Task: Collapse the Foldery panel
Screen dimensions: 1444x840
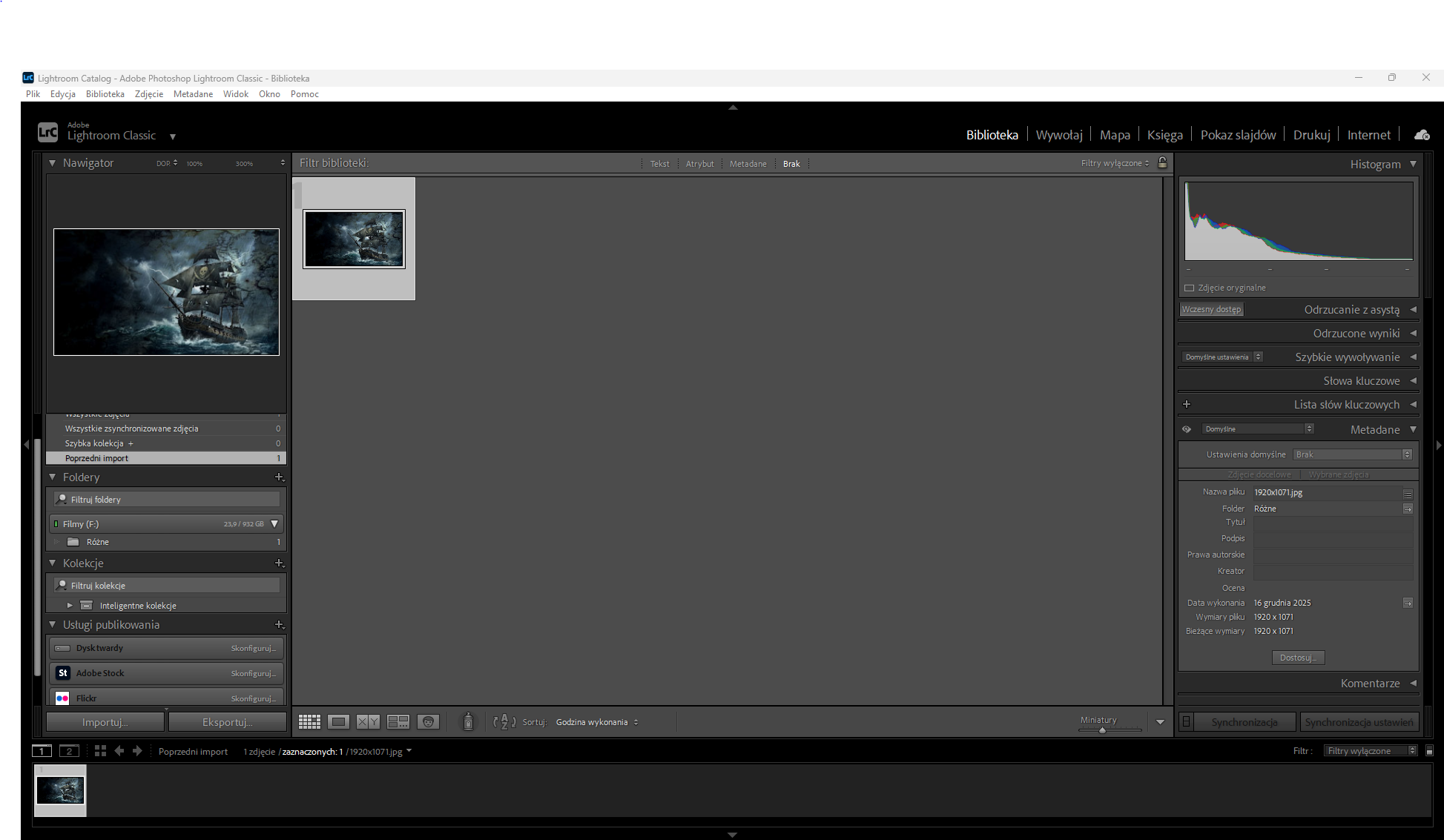Action: tap(53, 477)
